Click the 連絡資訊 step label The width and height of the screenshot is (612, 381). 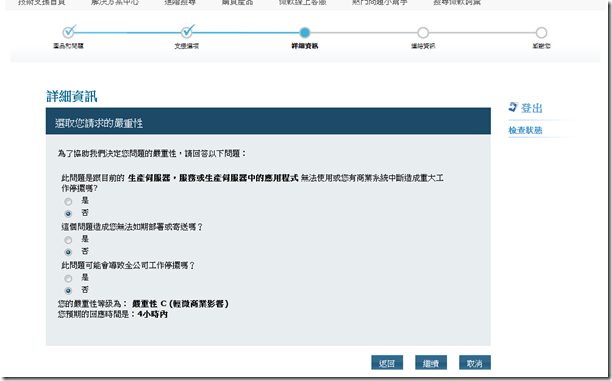tap(423, 46)
